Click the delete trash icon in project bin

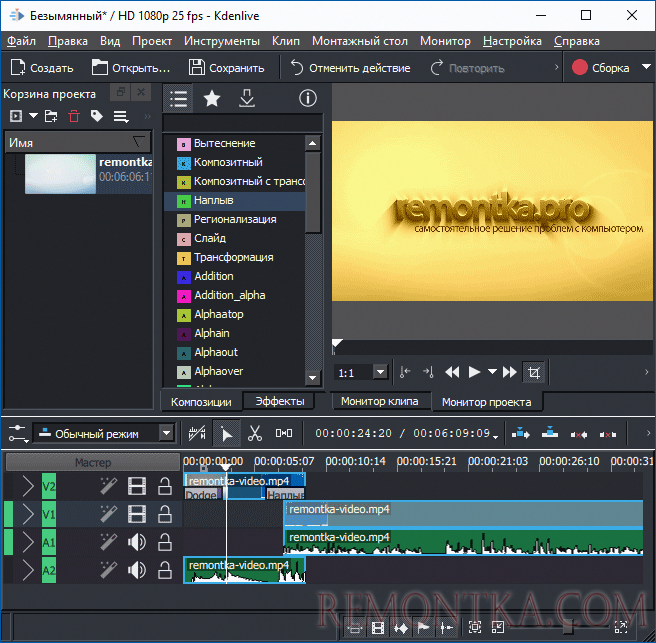73,117
